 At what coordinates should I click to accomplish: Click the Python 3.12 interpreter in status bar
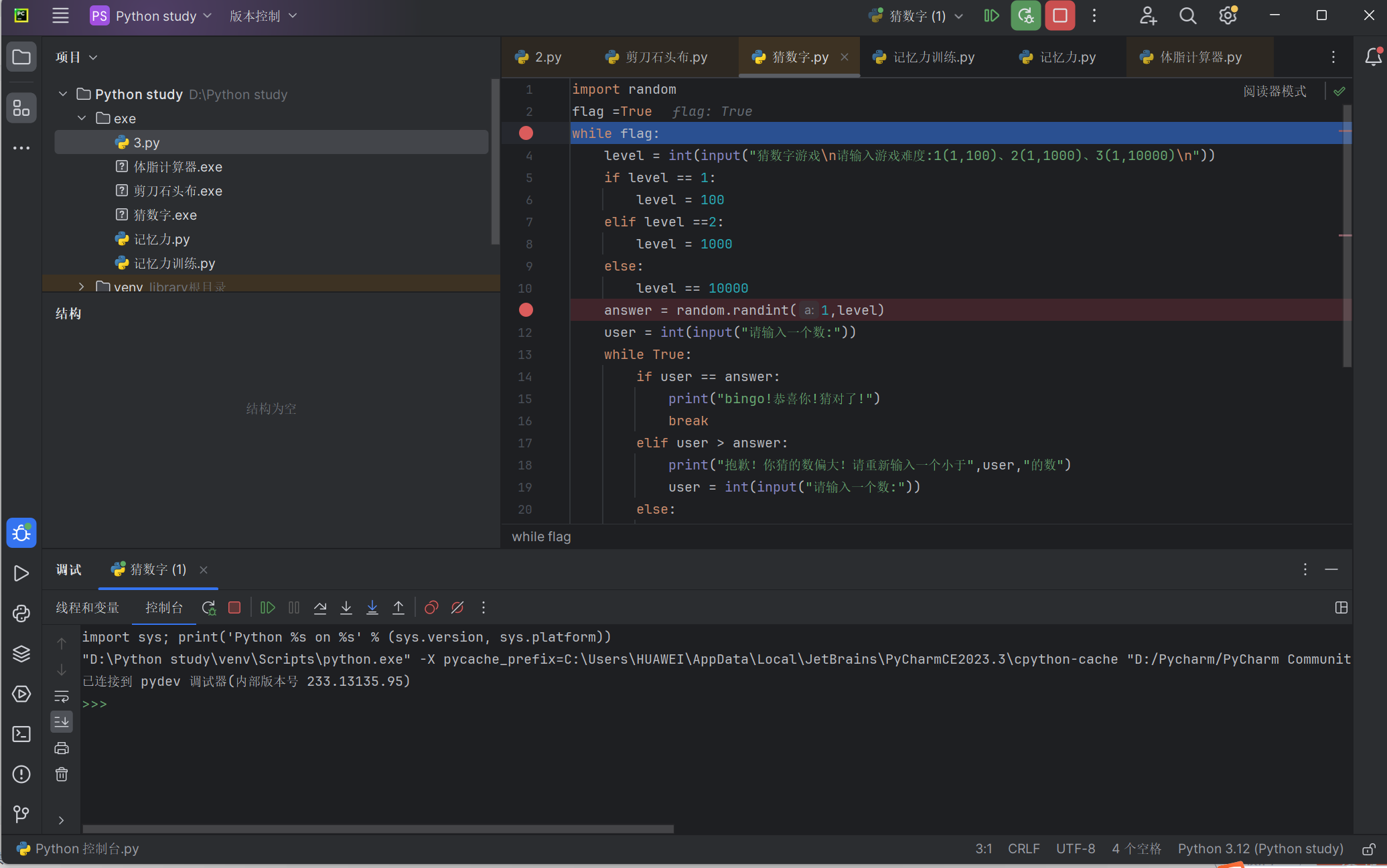[x=1260, y=849]
